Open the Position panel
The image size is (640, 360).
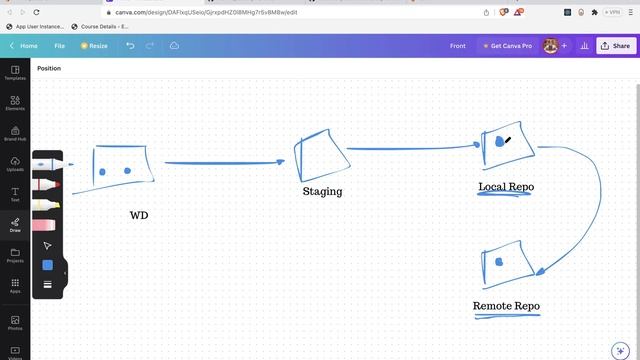pyautogui.click(x=49, y=68)
